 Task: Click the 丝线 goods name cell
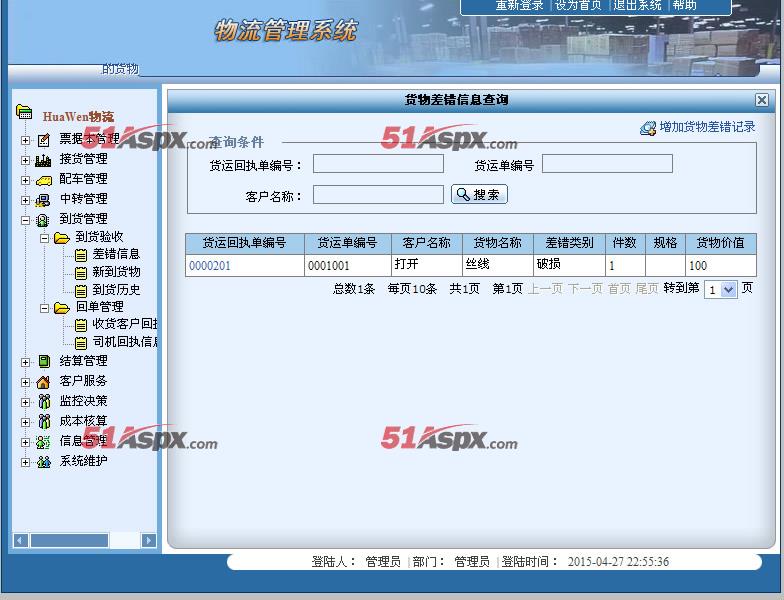[498, 265]
